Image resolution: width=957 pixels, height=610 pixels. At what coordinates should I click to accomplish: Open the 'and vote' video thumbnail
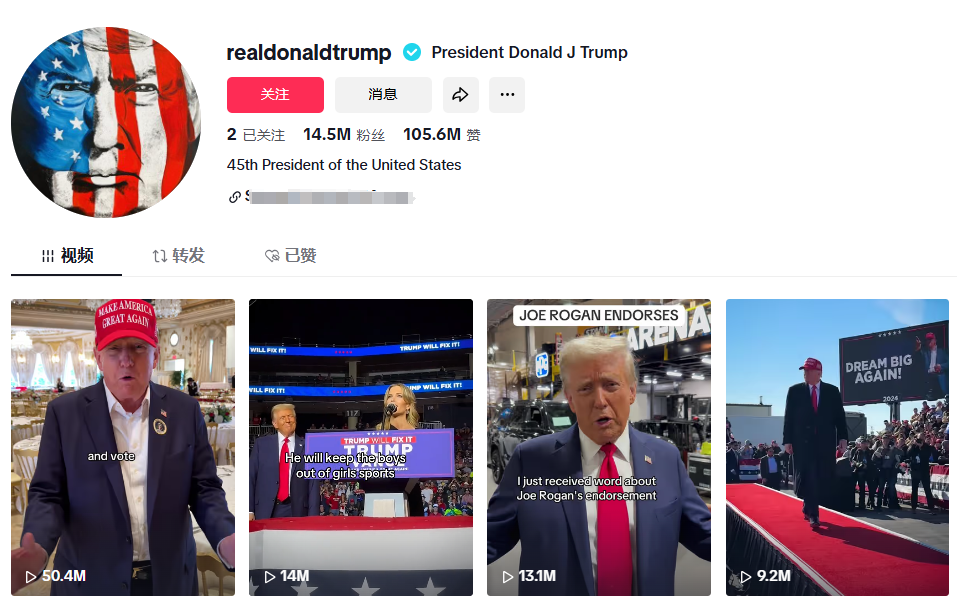point(123,447)
